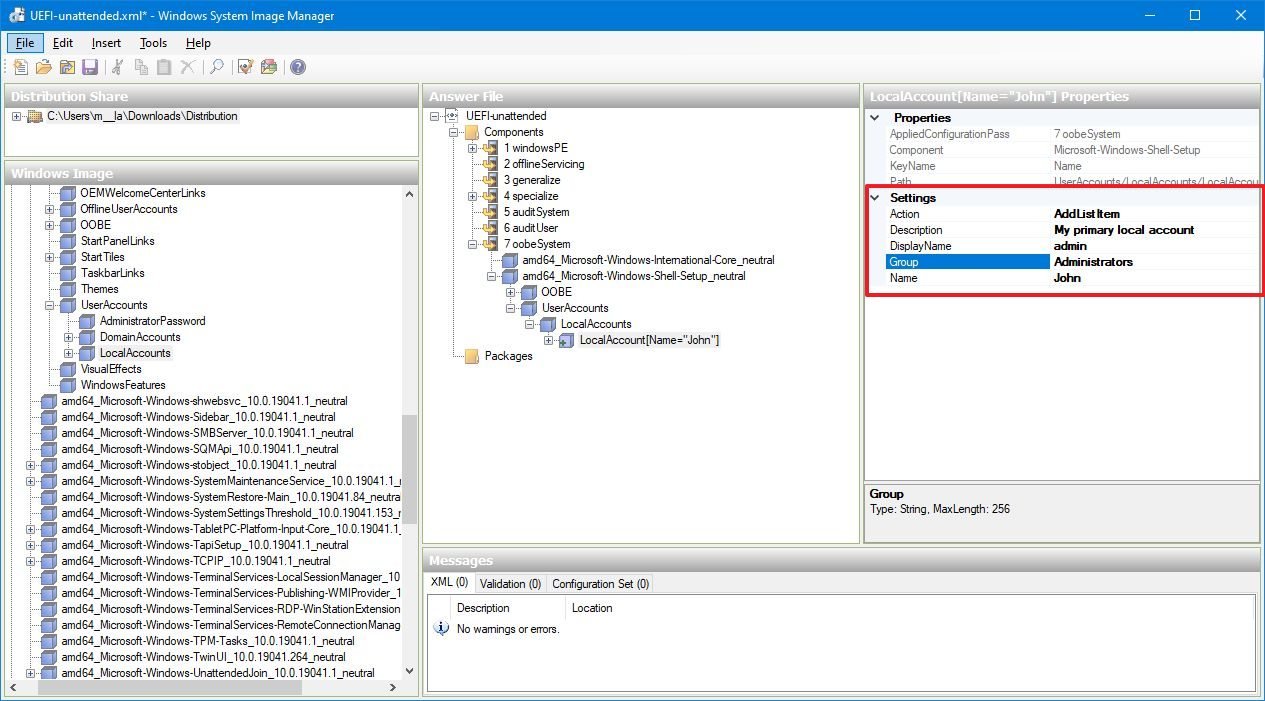Image resolution: width=1265 pixels, height=701 pixels.
Task: Select Packages folder in Answer File
Action: point(508,356)
